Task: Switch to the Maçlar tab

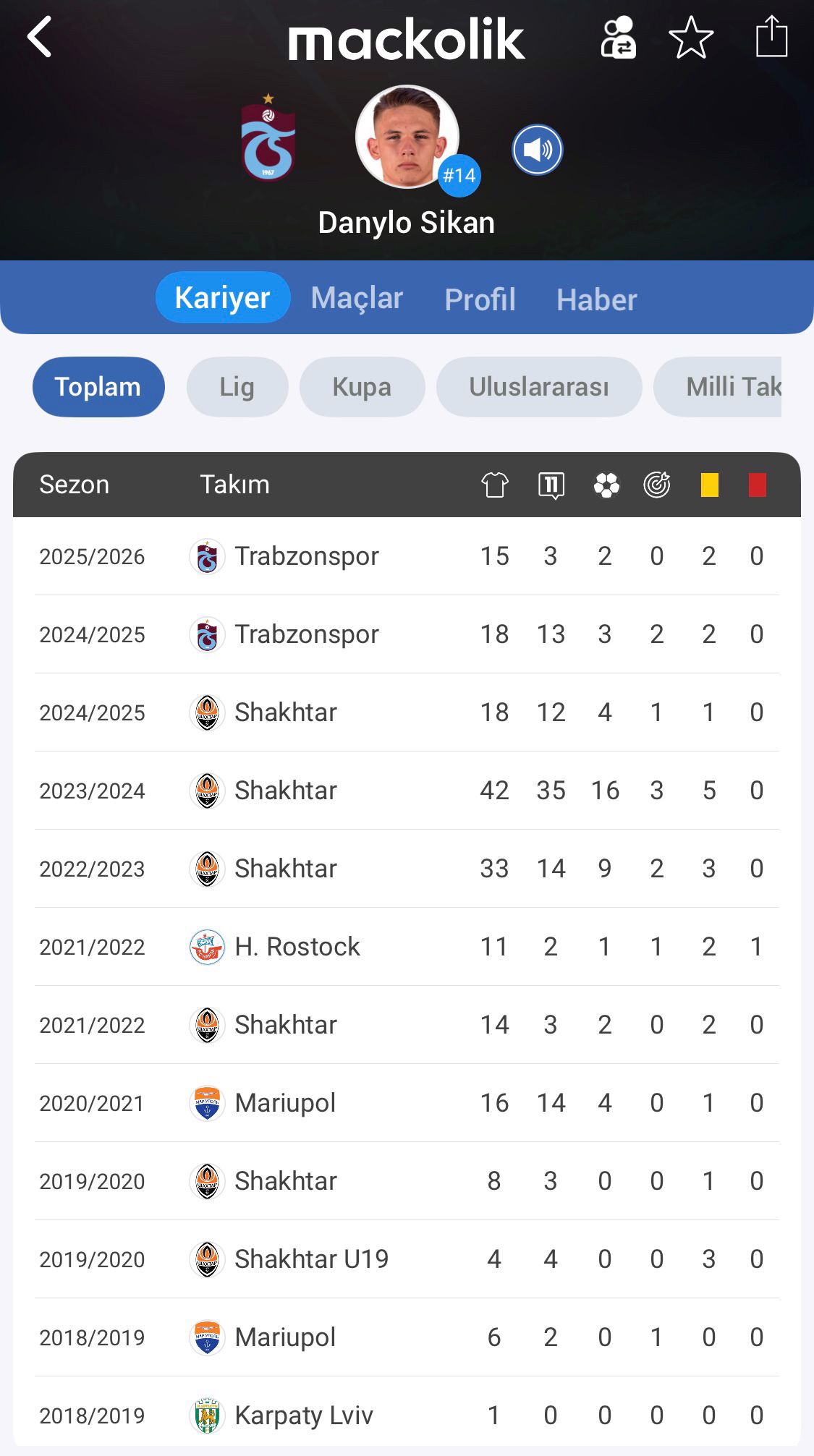Action: coord(357,298)
